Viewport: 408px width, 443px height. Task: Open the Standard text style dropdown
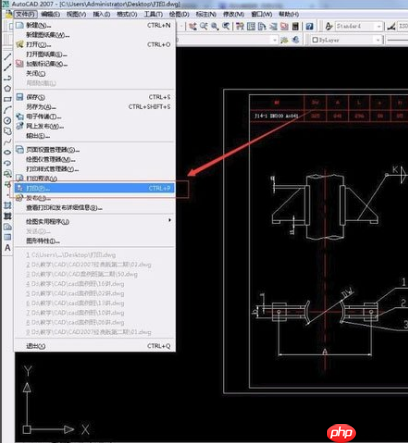(359, 26)
